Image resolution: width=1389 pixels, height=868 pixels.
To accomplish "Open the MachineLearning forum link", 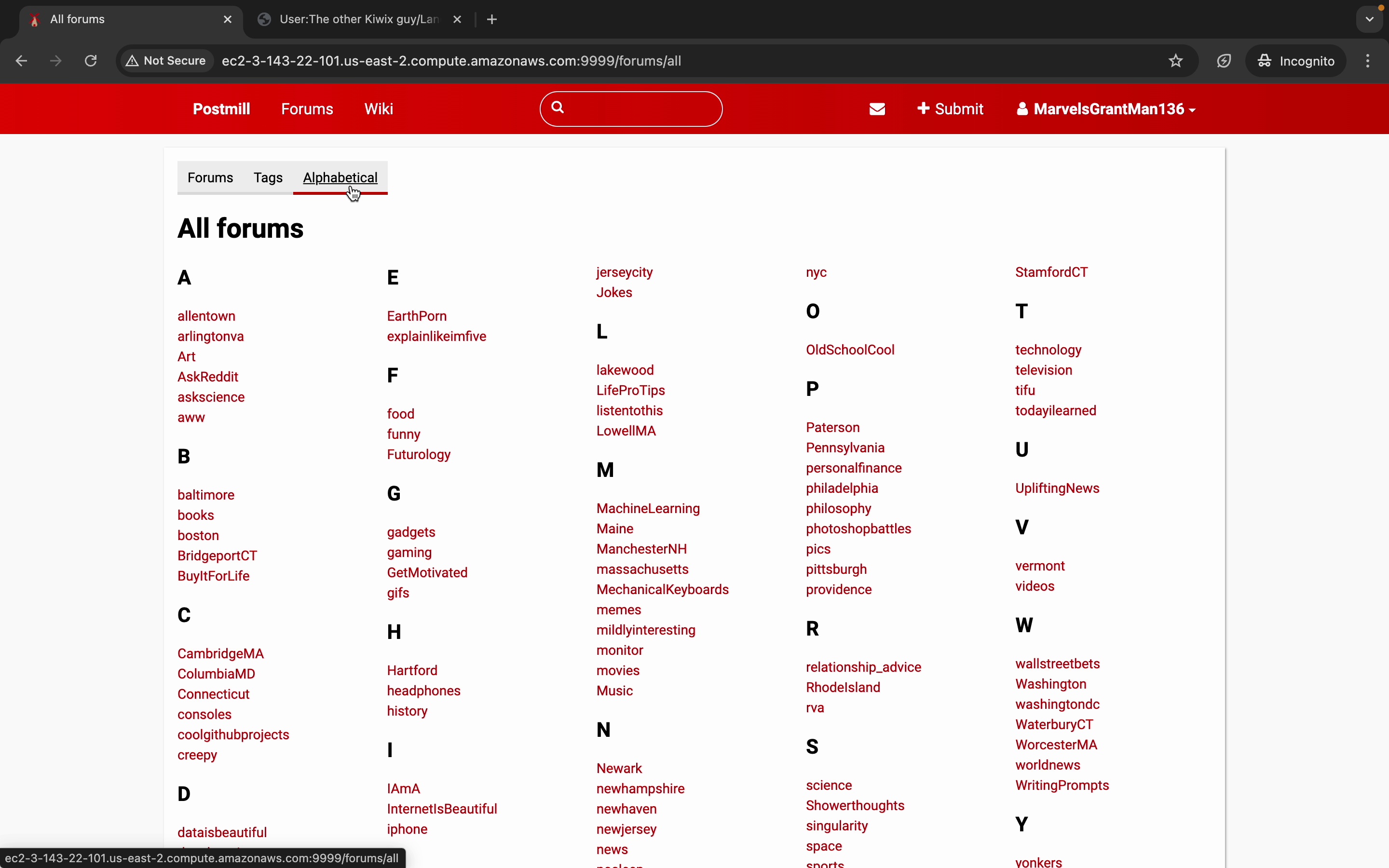I will tap(648, 509).
